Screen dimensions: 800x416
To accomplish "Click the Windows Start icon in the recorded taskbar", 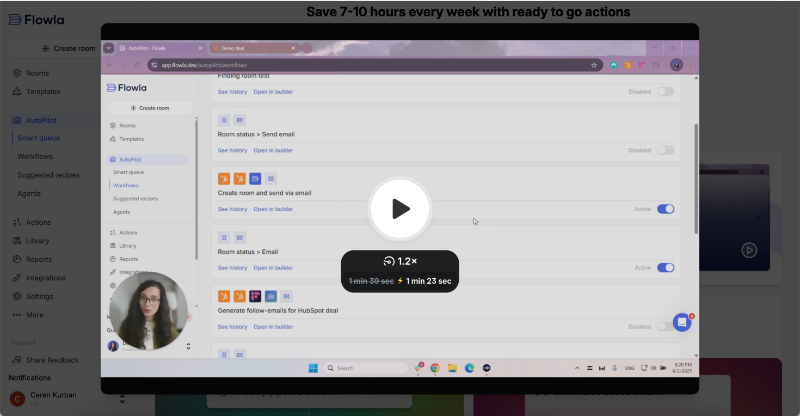I will [313, 368].
